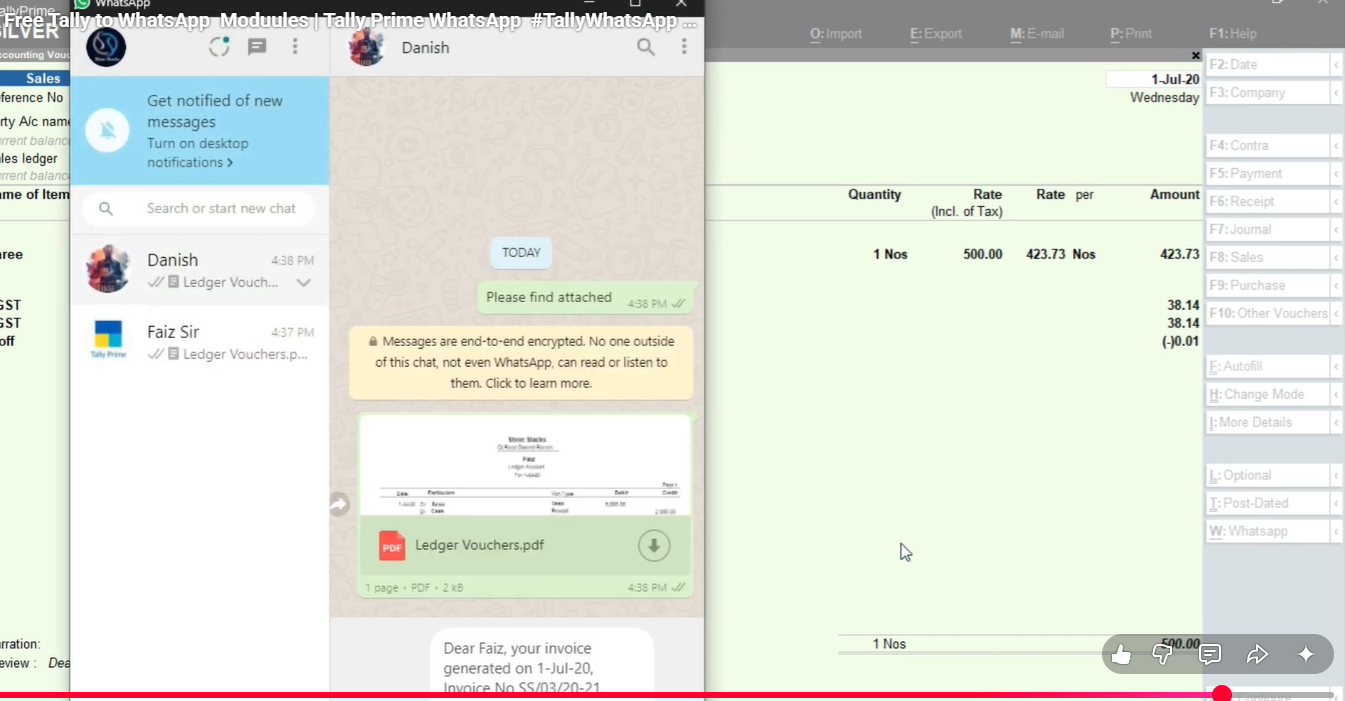Like the video with thumbs up icon
Image resolution: width=1345 pixels, height=701 pixels.
[x=1121, y=654]
